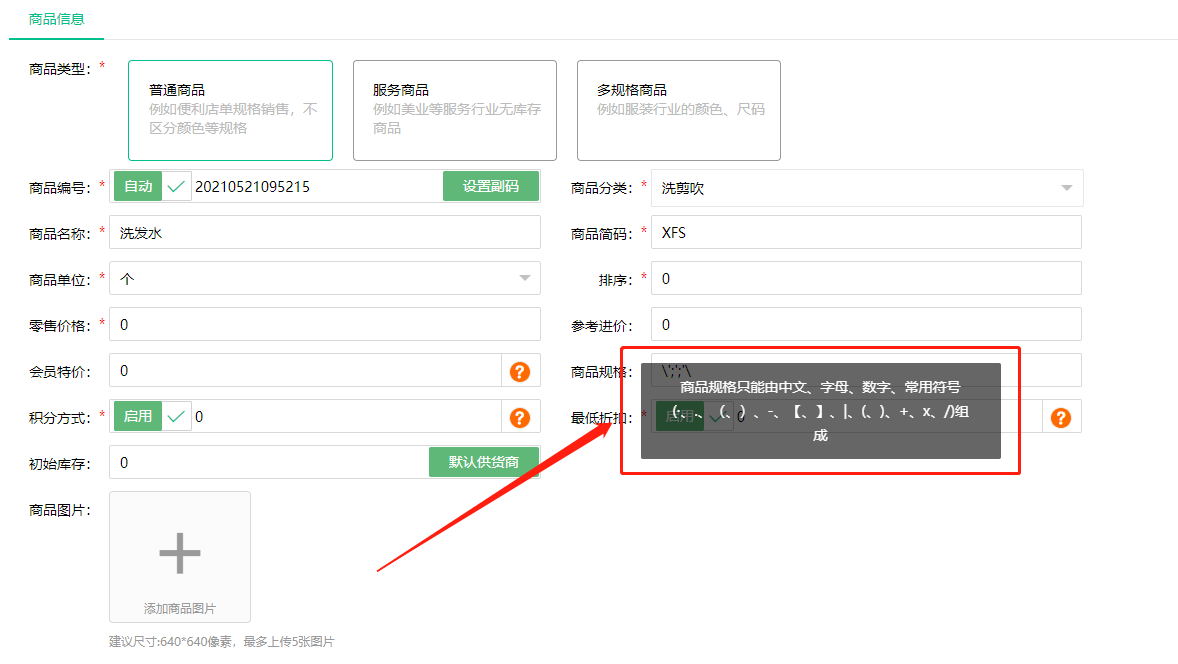The image size is (1178, 664).
Task: Click help icon beside 会员特价 field
Action: point(519,371)
